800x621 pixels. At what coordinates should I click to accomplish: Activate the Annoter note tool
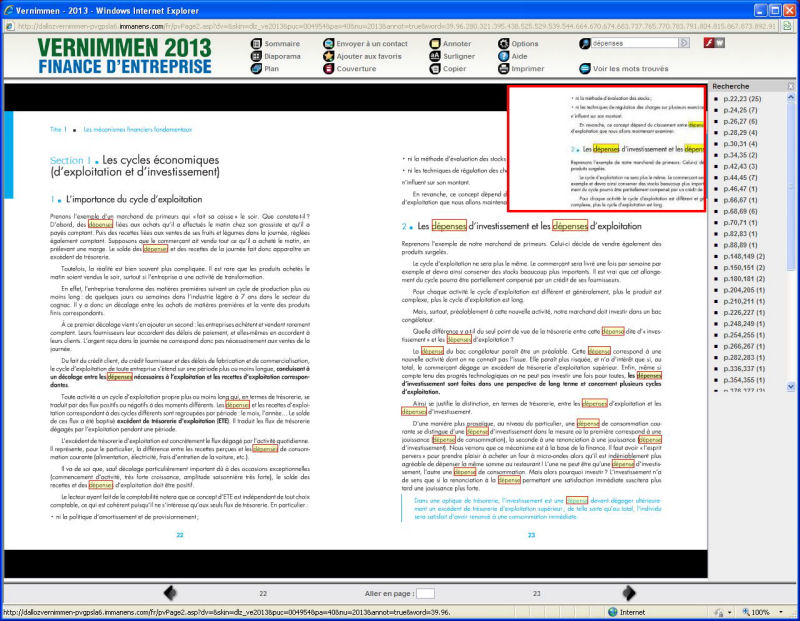pyautogui.click(x=451, y=44)
